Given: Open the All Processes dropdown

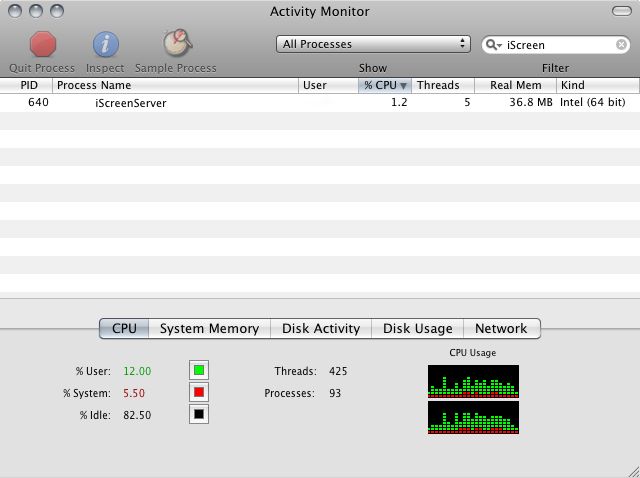Looking at the screenshot, I should (x=373, y=44).
